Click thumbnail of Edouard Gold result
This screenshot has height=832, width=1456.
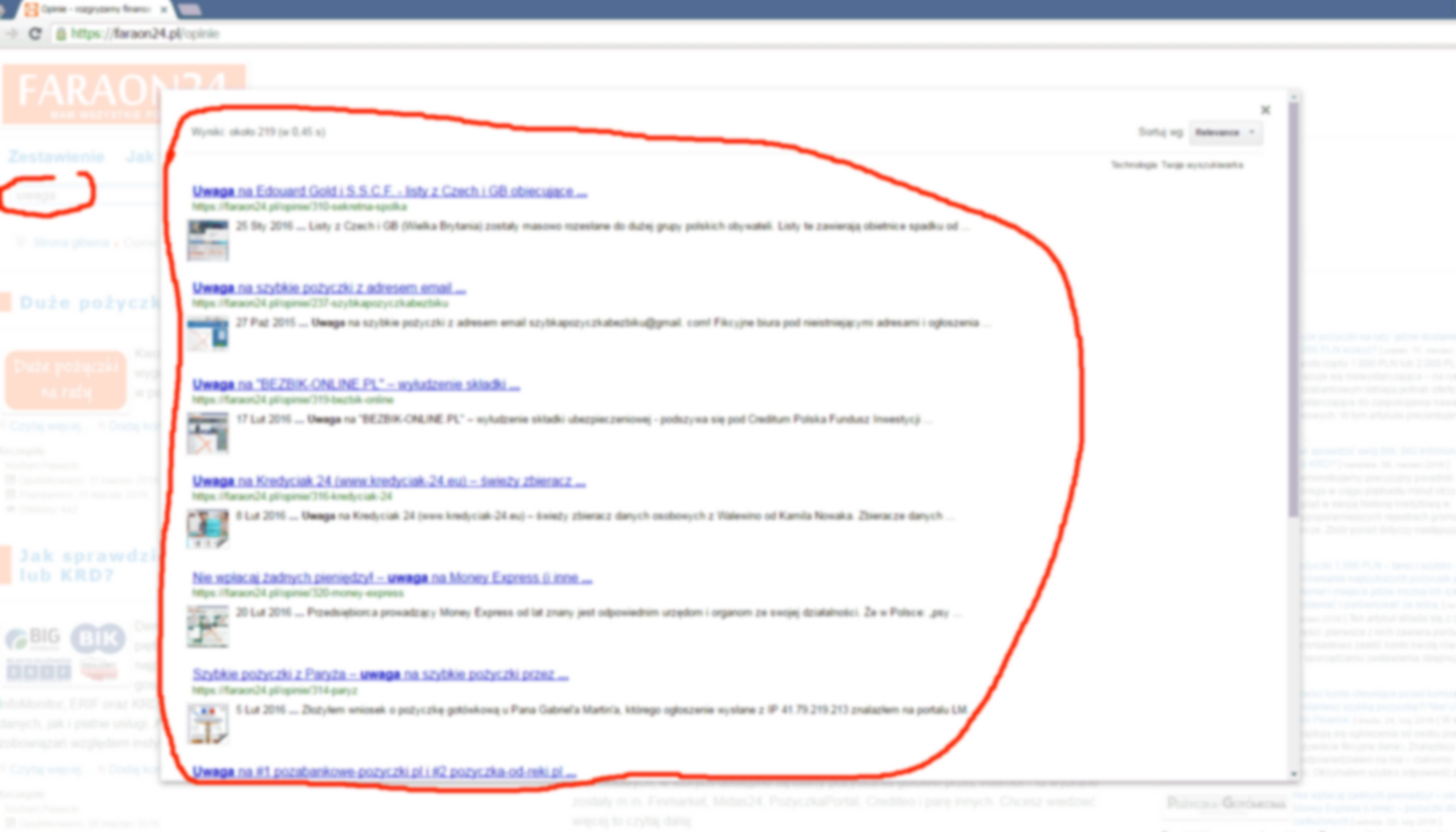pyautogui.click(x=208, y=240)
